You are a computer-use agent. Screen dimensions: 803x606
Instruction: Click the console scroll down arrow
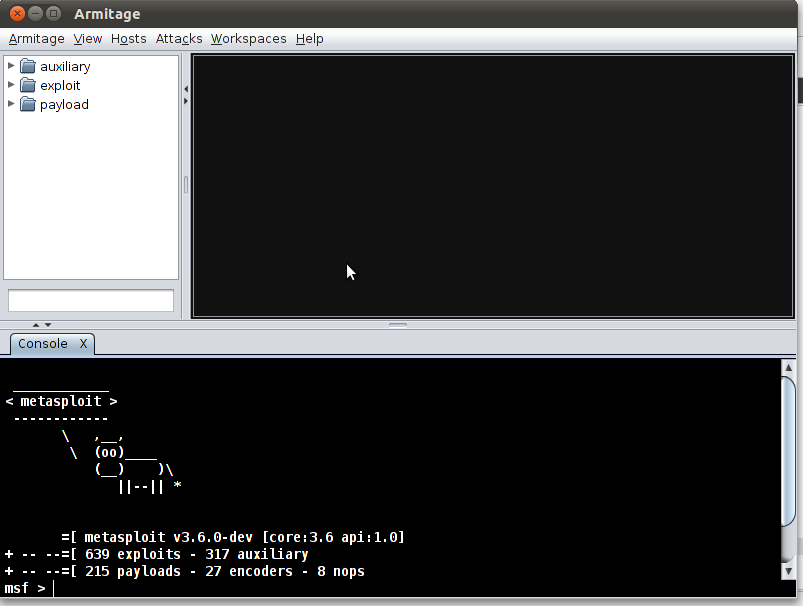[x=788, y=589]
